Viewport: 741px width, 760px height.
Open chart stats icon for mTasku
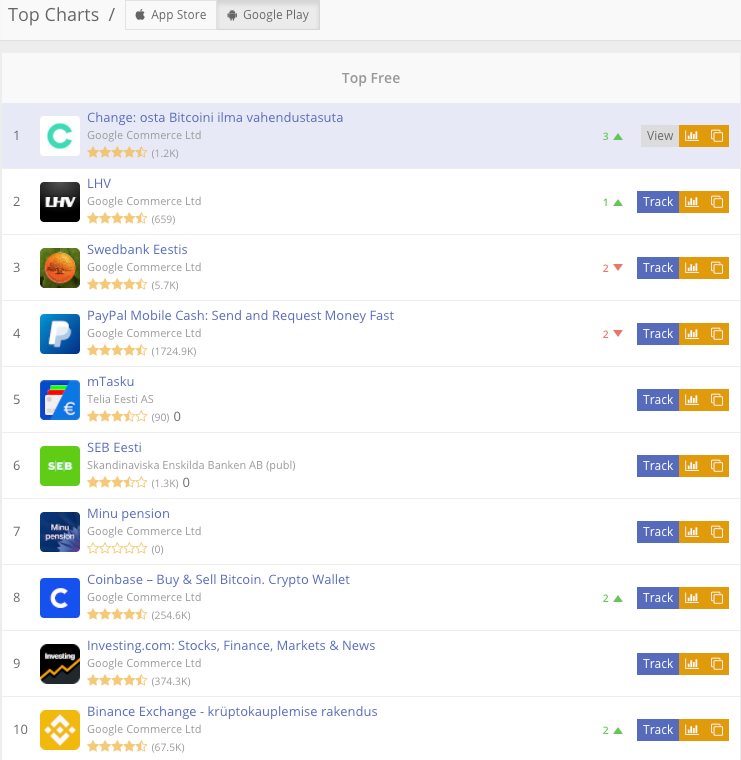(x=692, y=399)
